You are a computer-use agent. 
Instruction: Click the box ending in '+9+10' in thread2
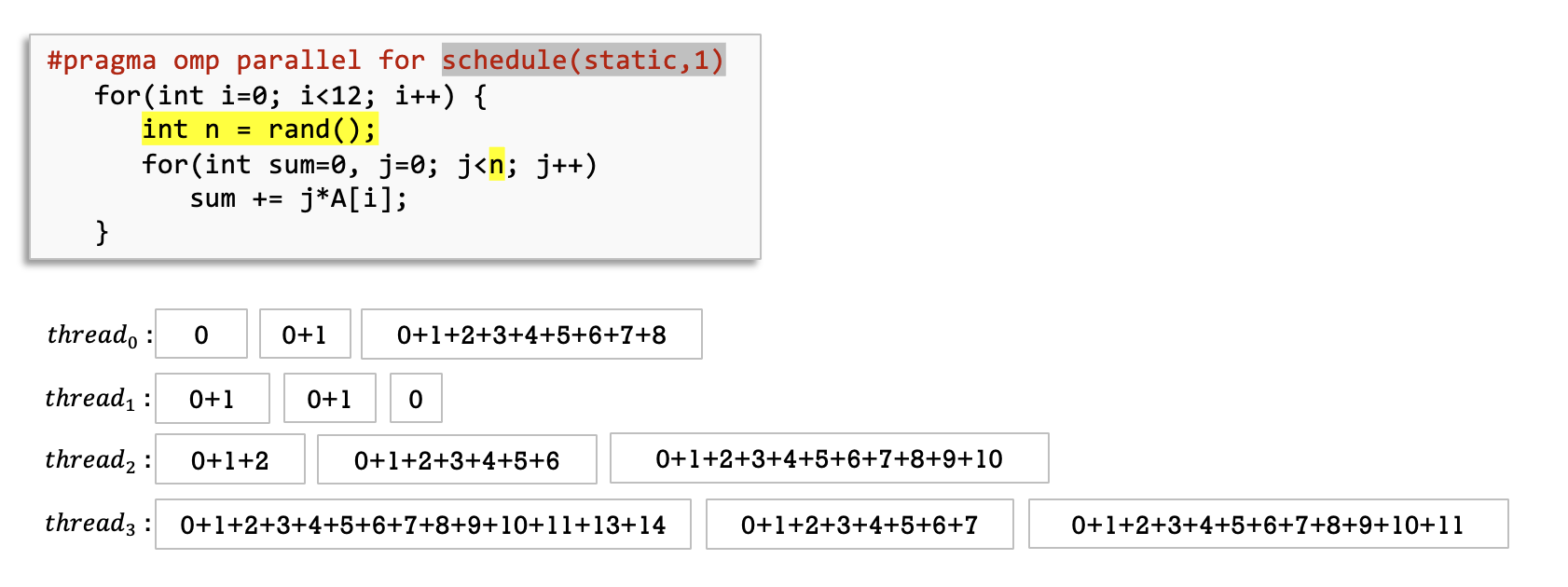829,458
